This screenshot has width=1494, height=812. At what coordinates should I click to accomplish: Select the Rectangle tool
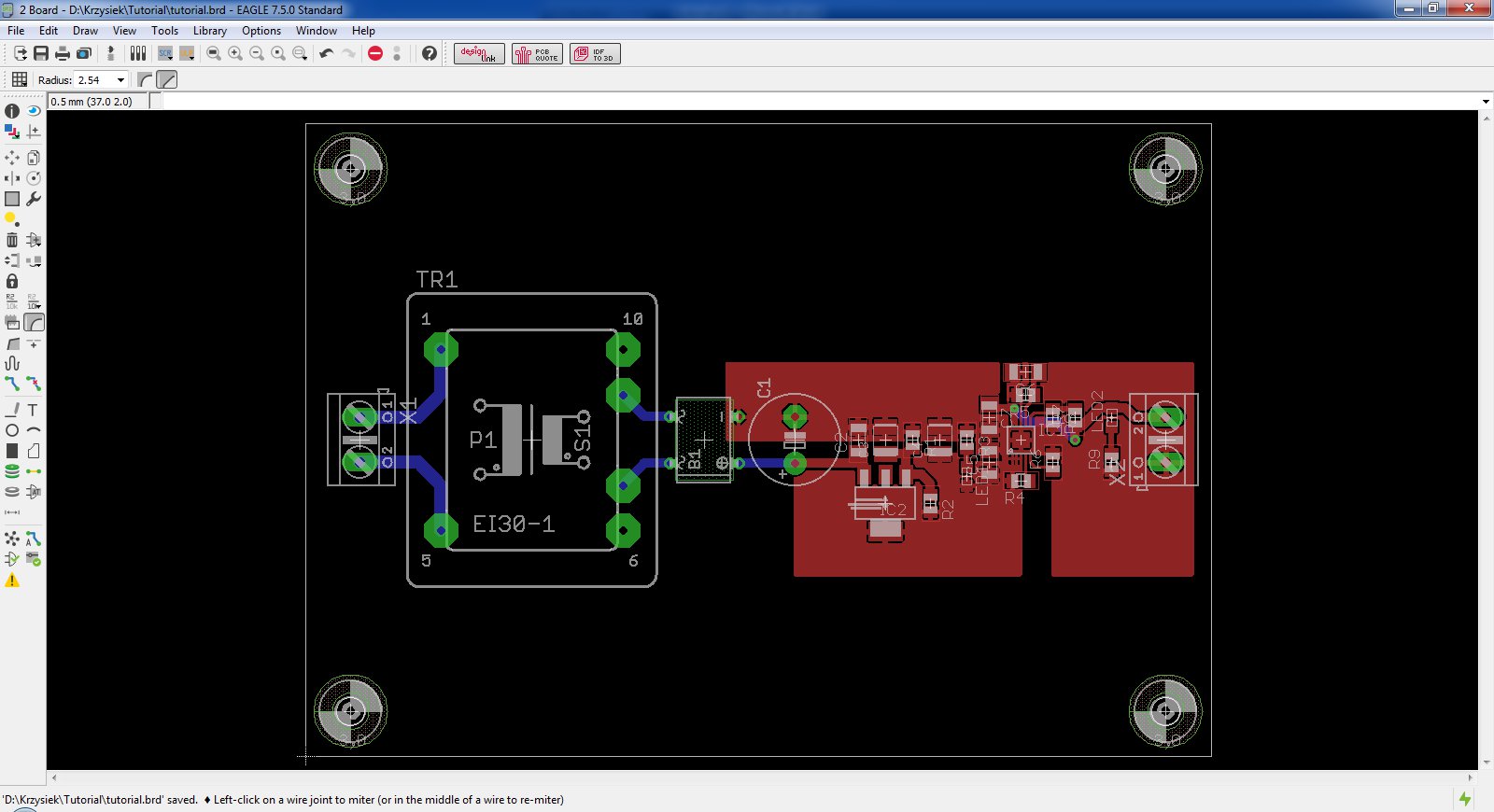tap(12, 451)
